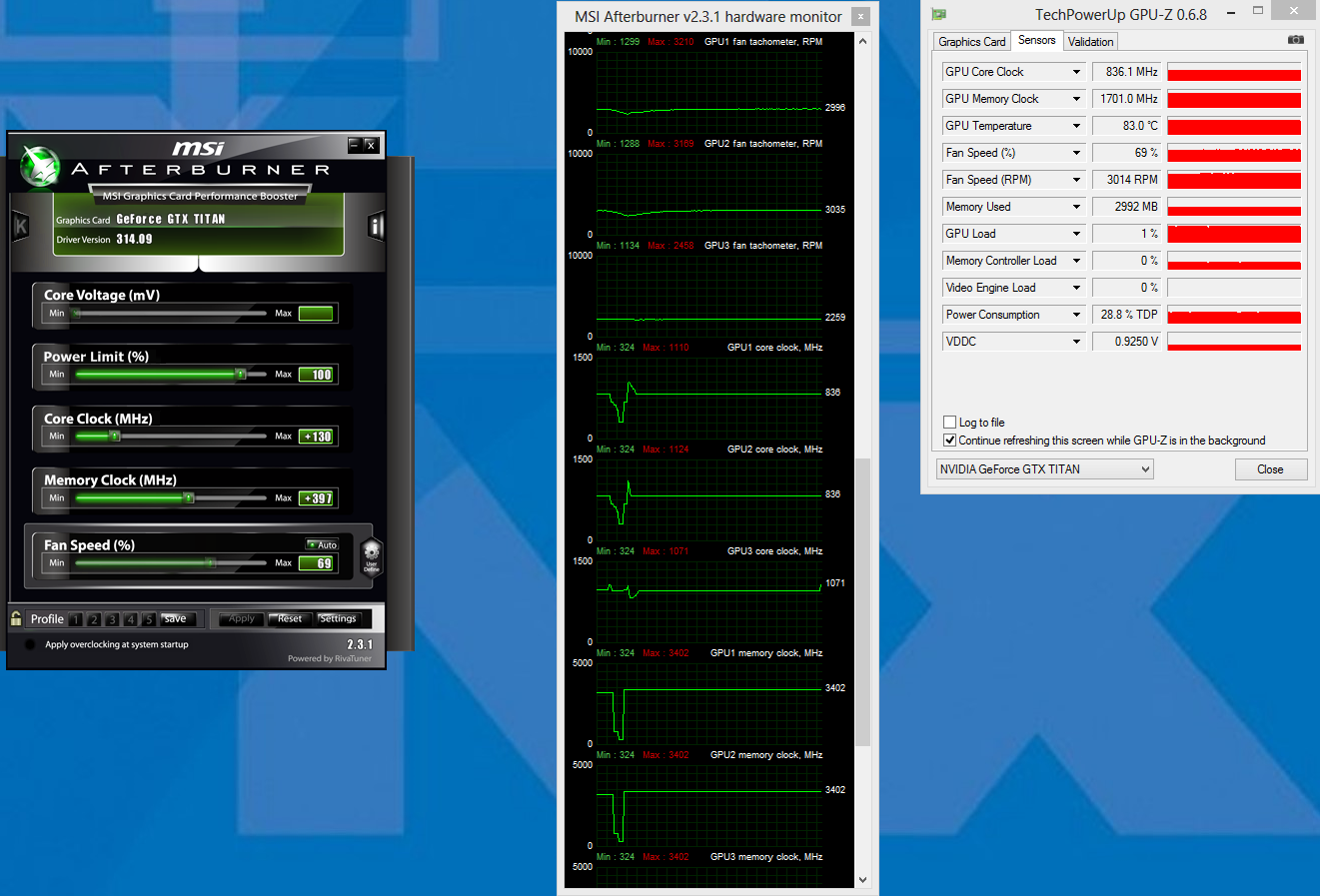Click the Memory Clock slider handle
This screenshot has height=896, width=1320.
188,497
